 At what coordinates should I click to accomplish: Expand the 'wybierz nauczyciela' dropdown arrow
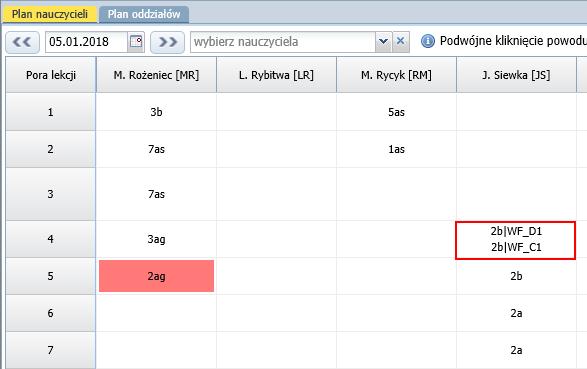[x=383, y=42]
